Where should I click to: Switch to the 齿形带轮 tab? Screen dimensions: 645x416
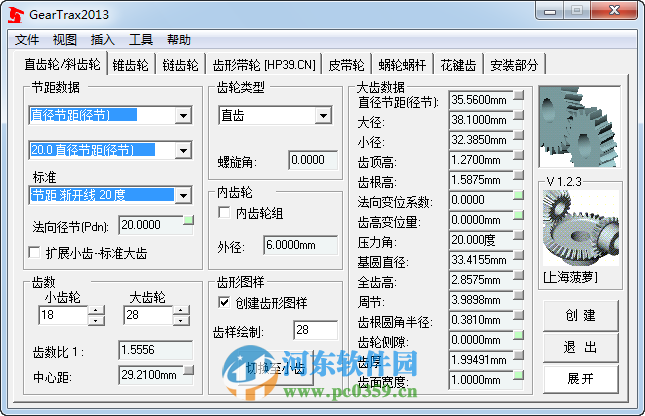(264, 65)
